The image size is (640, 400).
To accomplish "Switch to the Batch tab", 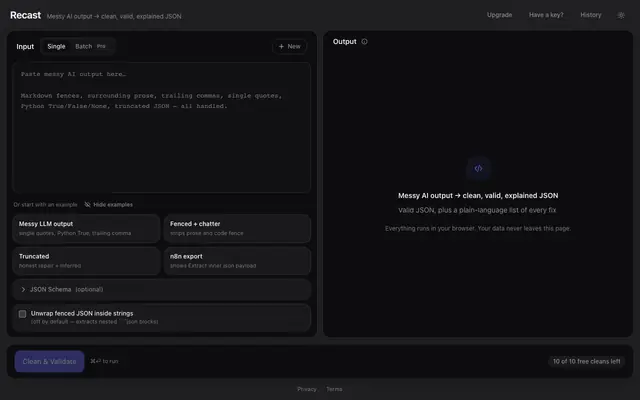I will [x=90, y=47].
